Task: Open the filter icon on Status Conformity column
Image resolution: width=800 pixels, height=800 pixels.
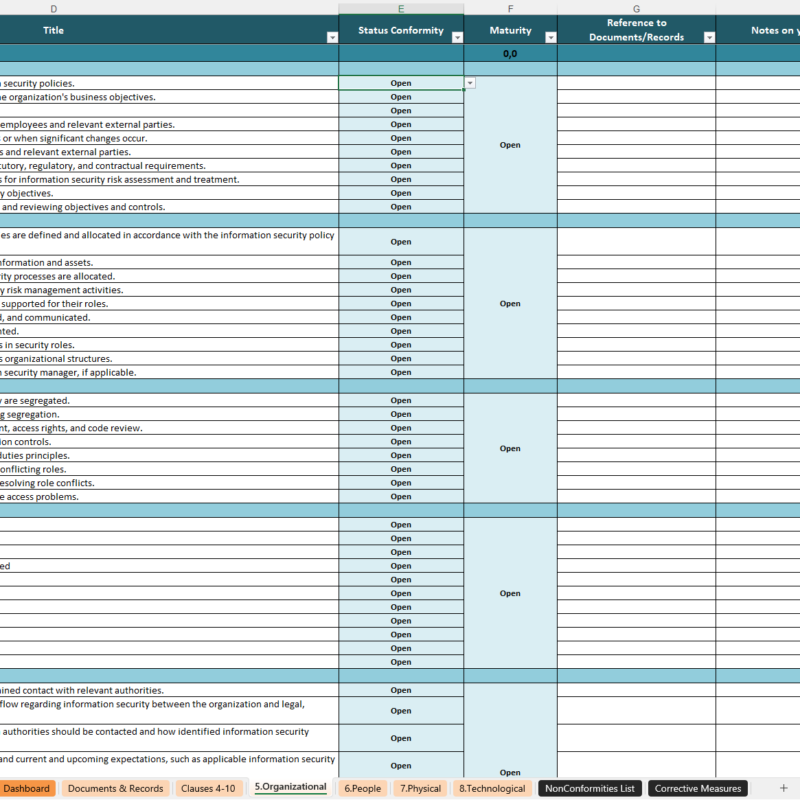Action: pyautogui.click(x=457, y=37)
